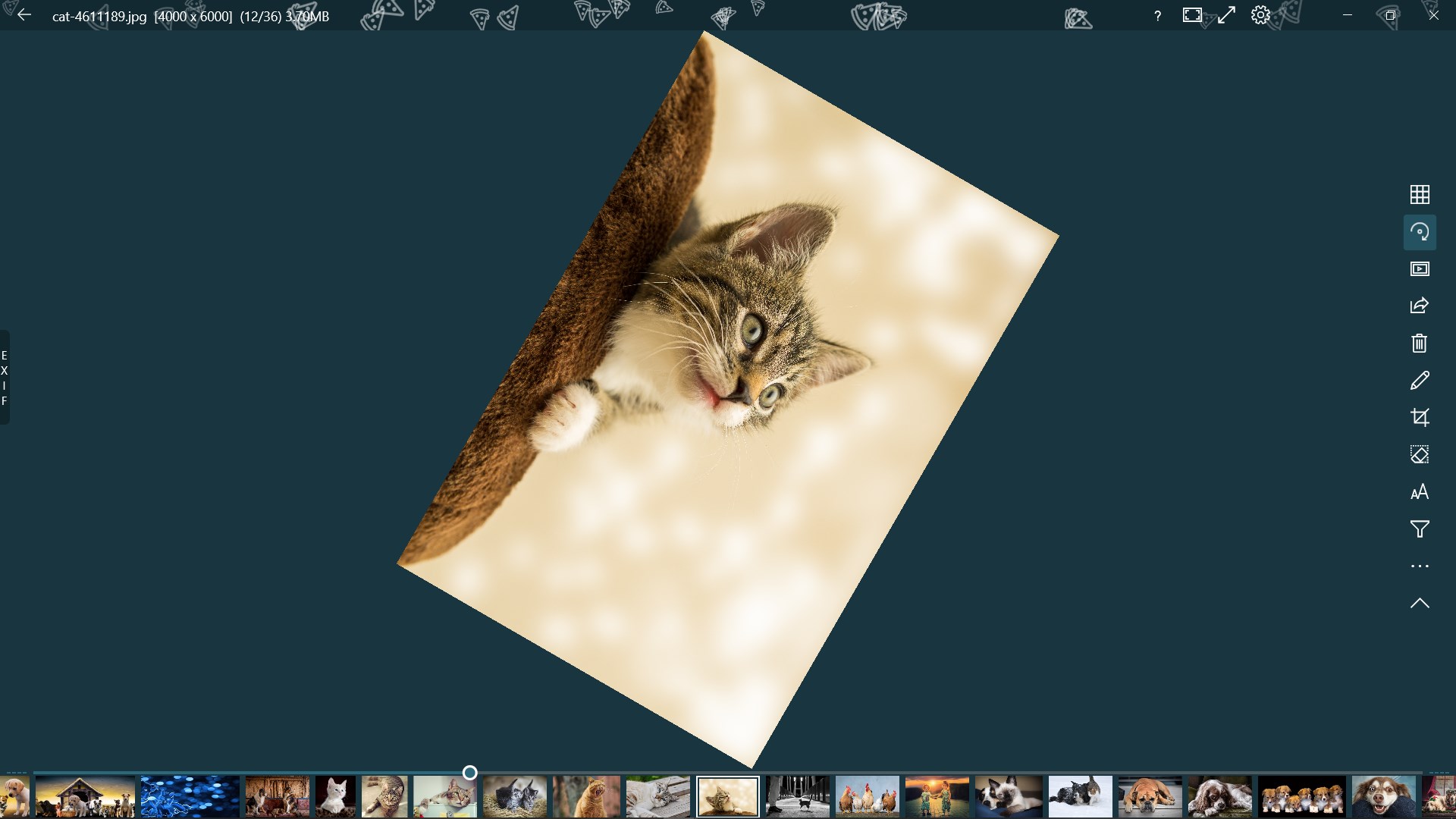The height and width of the screenshot is (819, 1456).
Task: Share the current cat photo
Action: point(1420,306)
